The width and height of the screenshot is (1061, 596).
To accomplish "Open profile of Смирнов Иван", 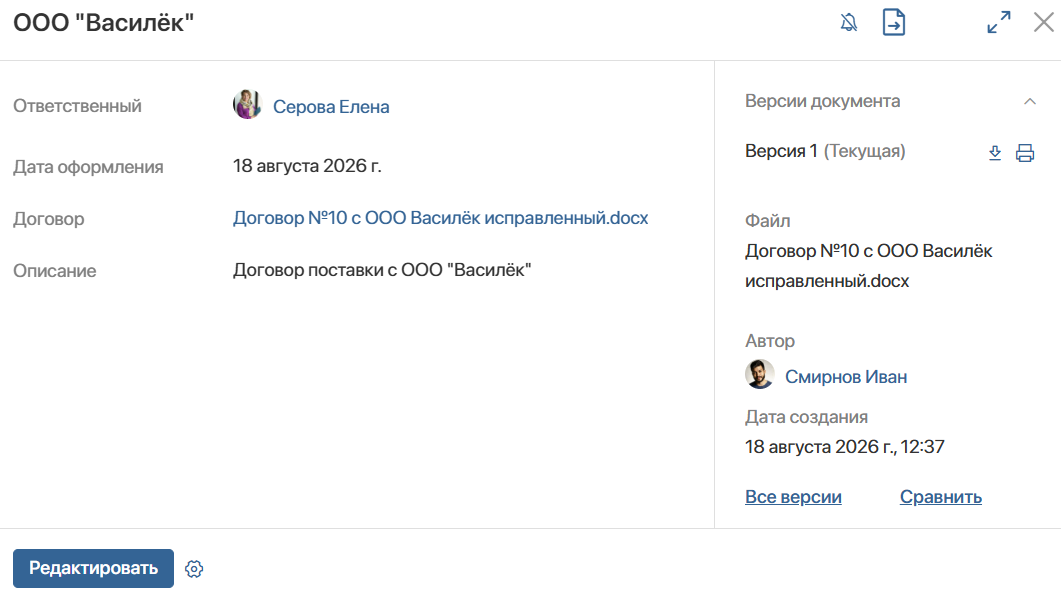I will pyautogui.click(x=846, y=377).
